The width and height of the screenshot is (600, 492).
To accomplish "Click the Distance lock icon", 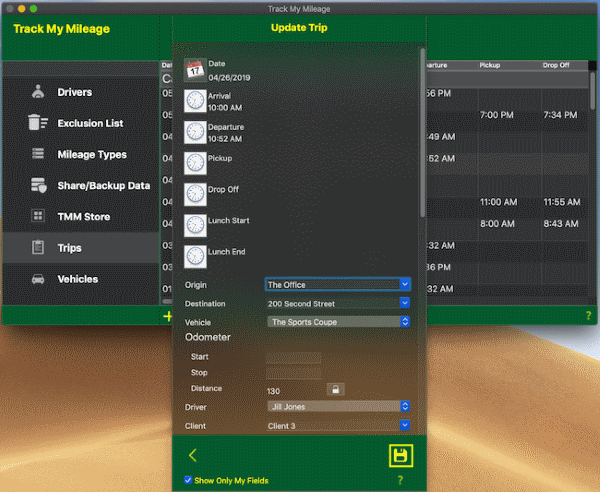I will (x=337, y=389).
